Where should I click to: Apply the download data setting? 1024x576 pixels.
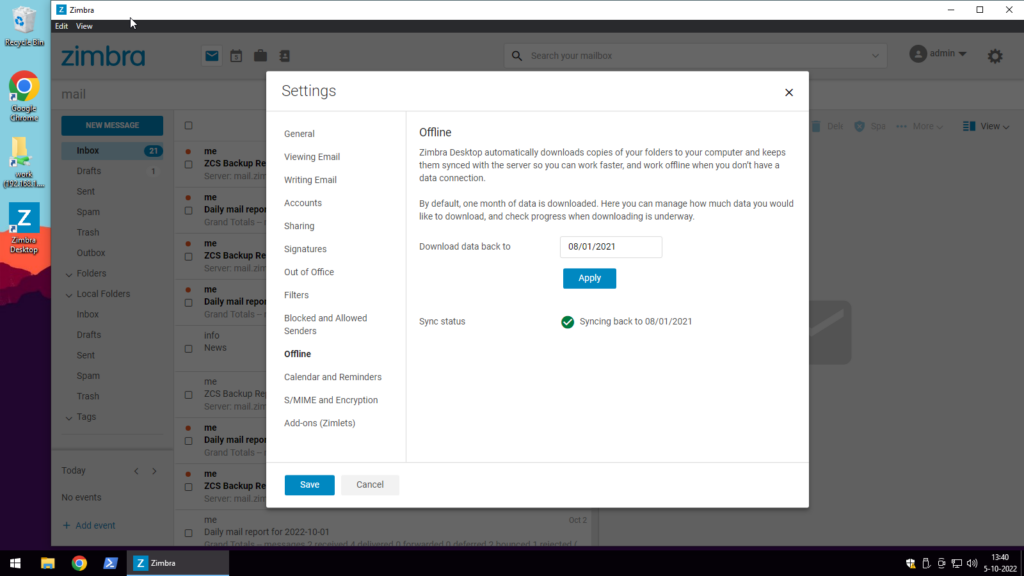(589, 278)
